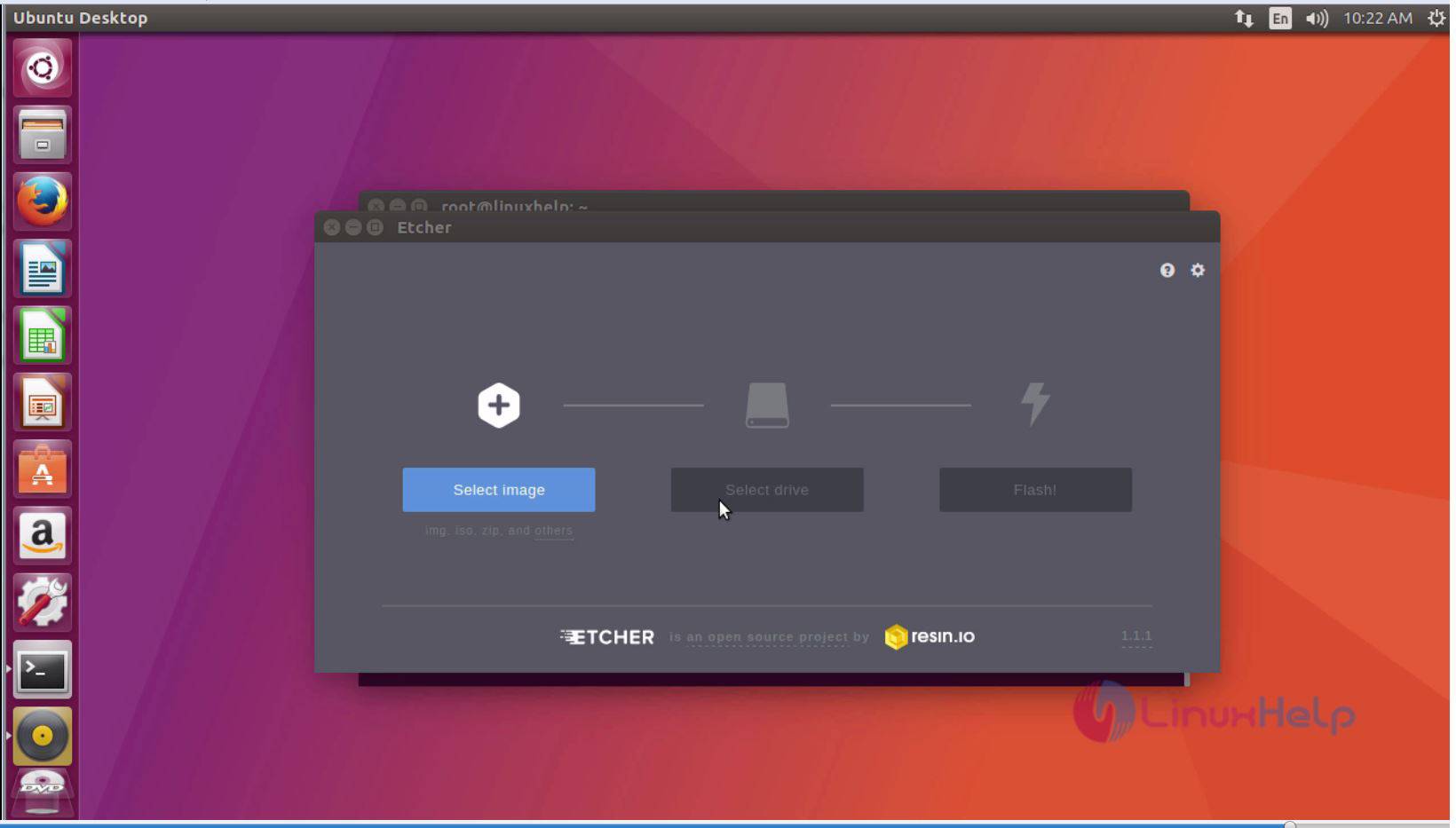Close the Etcher window

coord(332,227)
